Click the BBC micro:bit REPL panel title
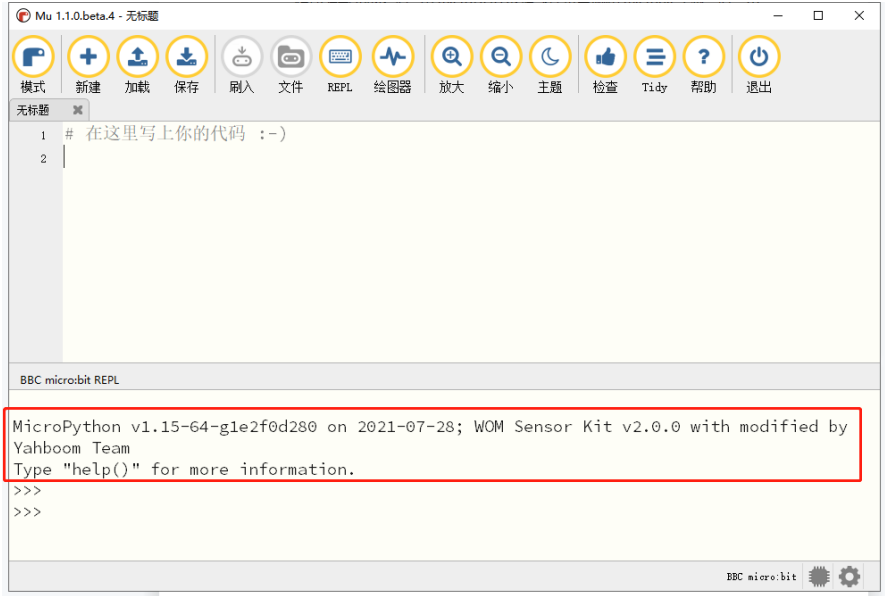This screenshot has width=885, height=596. 69,380
